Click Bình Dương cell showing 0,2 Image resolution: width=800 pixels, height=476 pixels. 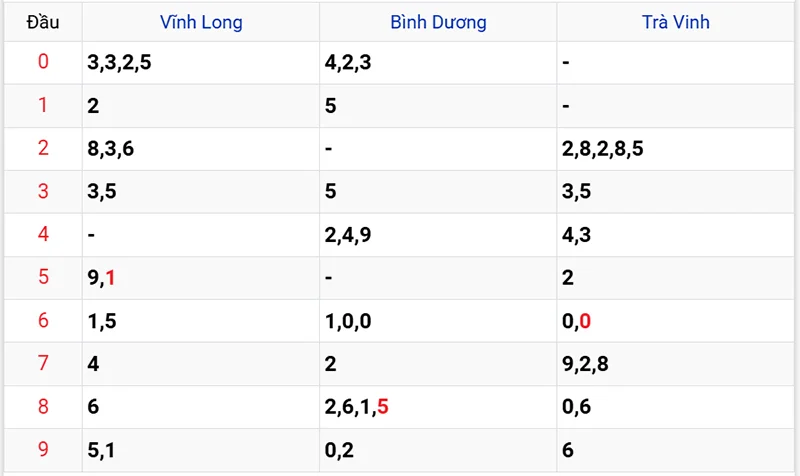(339, 450)
